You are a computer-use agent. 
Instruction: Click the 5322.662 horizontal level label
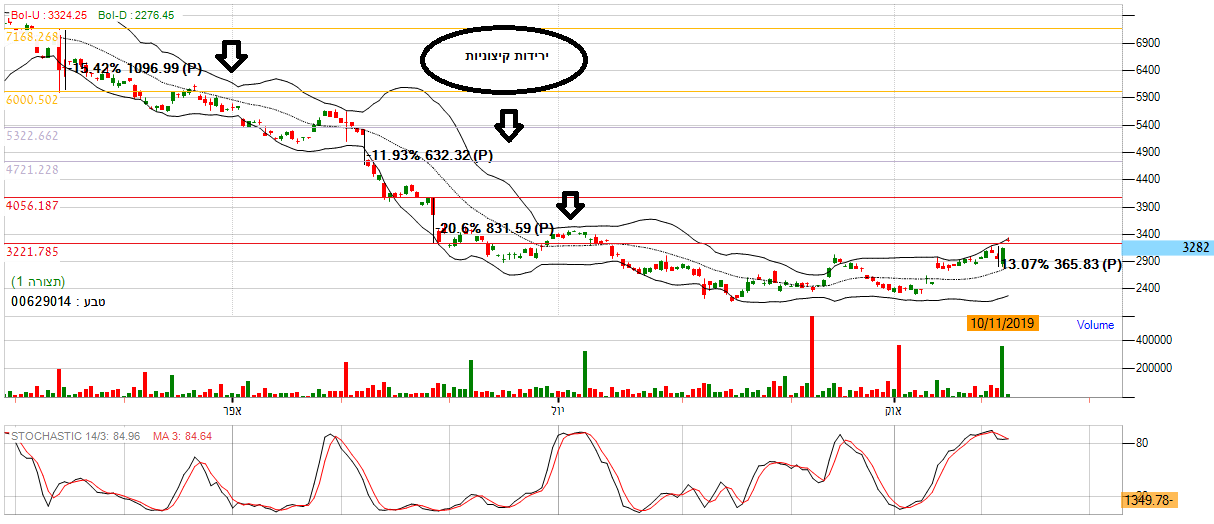pos(32,135)
